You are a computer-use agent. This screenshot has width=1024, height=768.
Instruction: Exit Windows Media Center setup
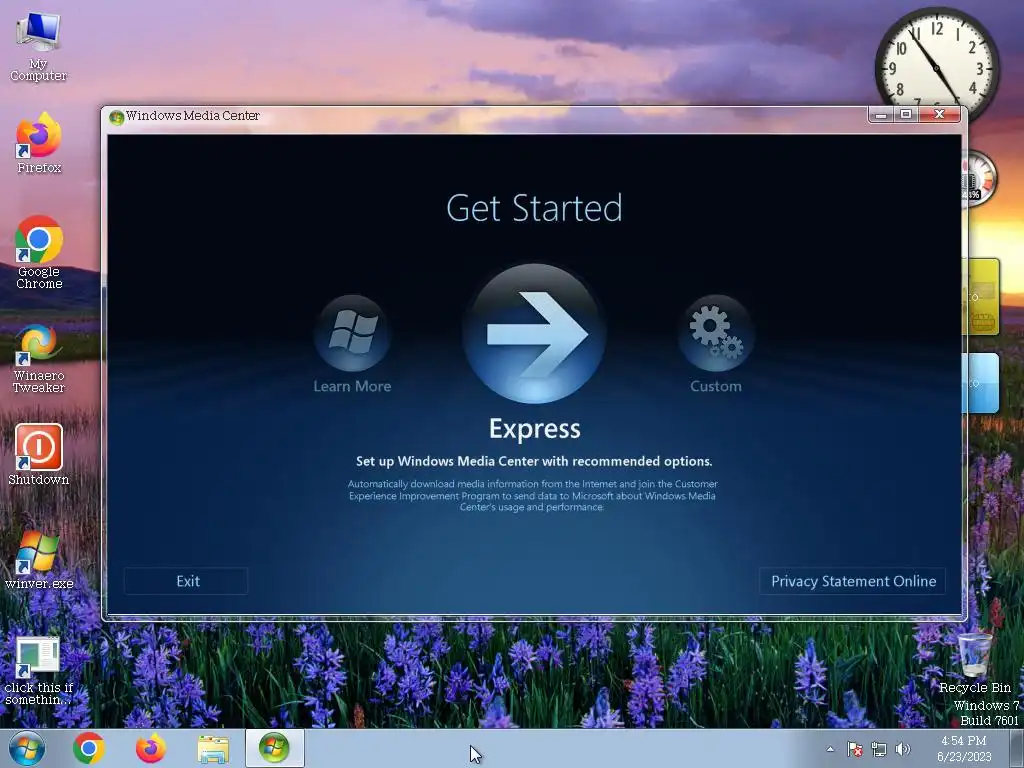(x=187, y=581)
